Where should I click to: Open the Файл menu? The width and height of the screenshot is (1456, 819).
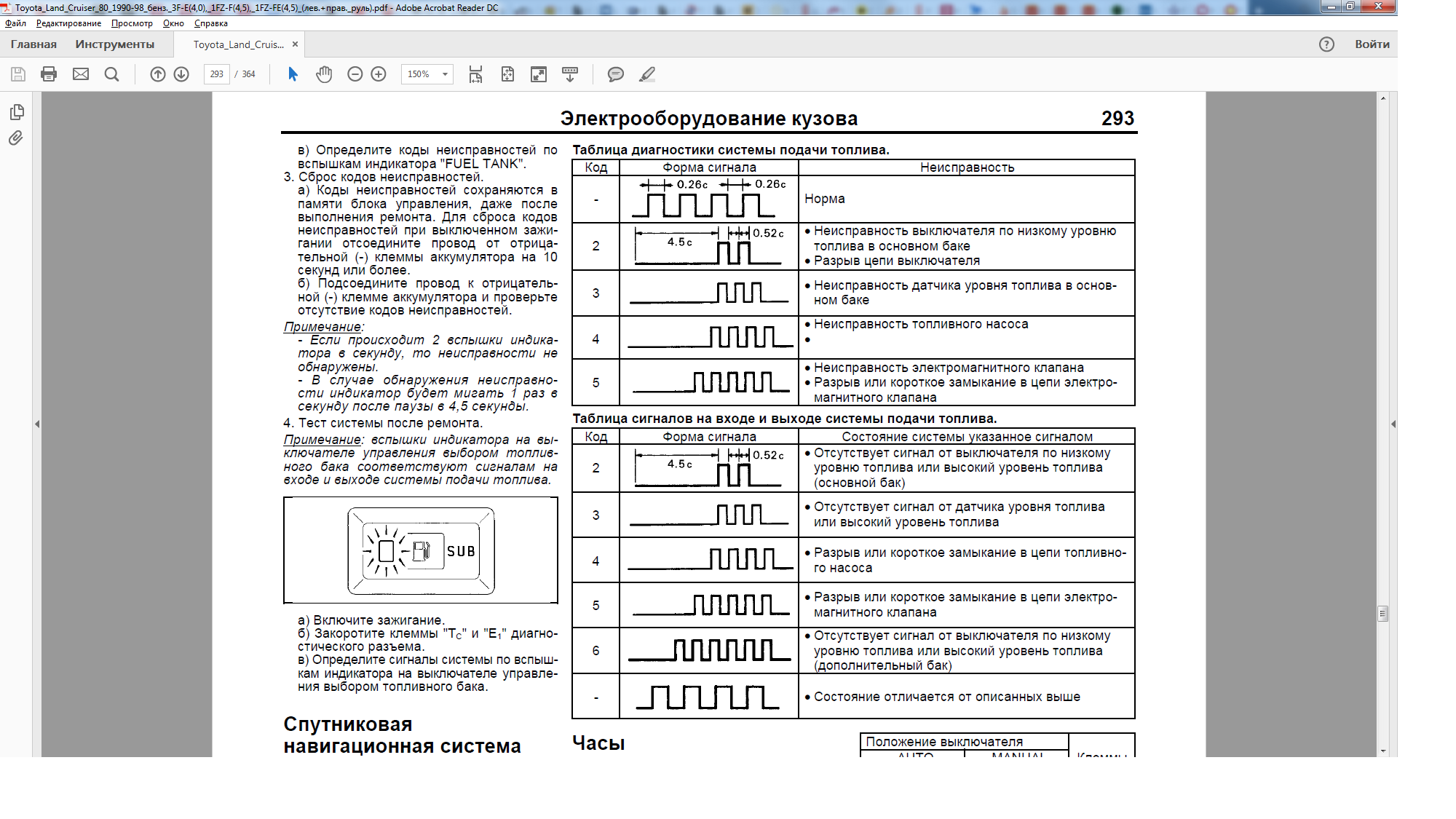tap(15, 23)
